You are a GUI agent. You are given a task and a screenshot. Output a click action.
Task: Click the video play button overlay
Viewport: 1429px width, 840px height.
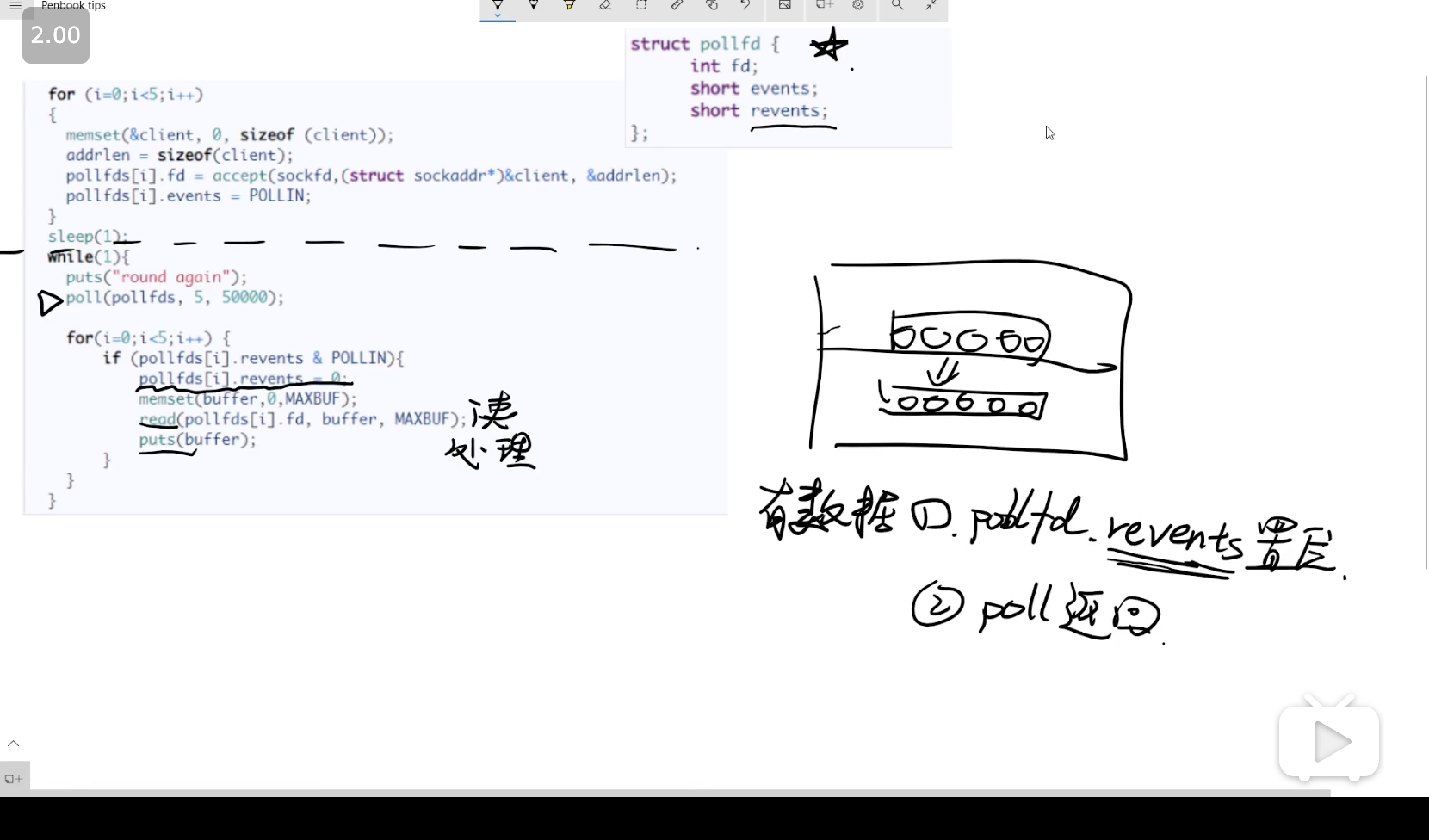click(1330, 741)
